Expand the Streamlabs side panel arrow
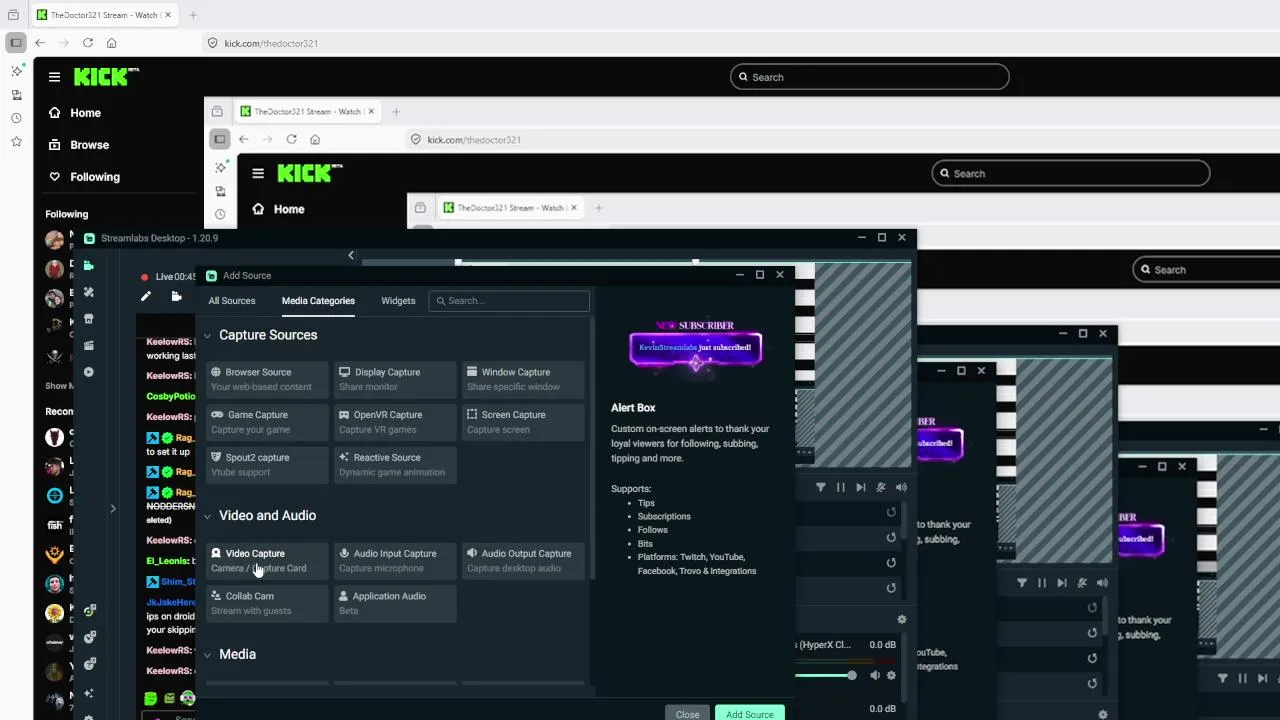1280x720 pixels. click(113, 509)
